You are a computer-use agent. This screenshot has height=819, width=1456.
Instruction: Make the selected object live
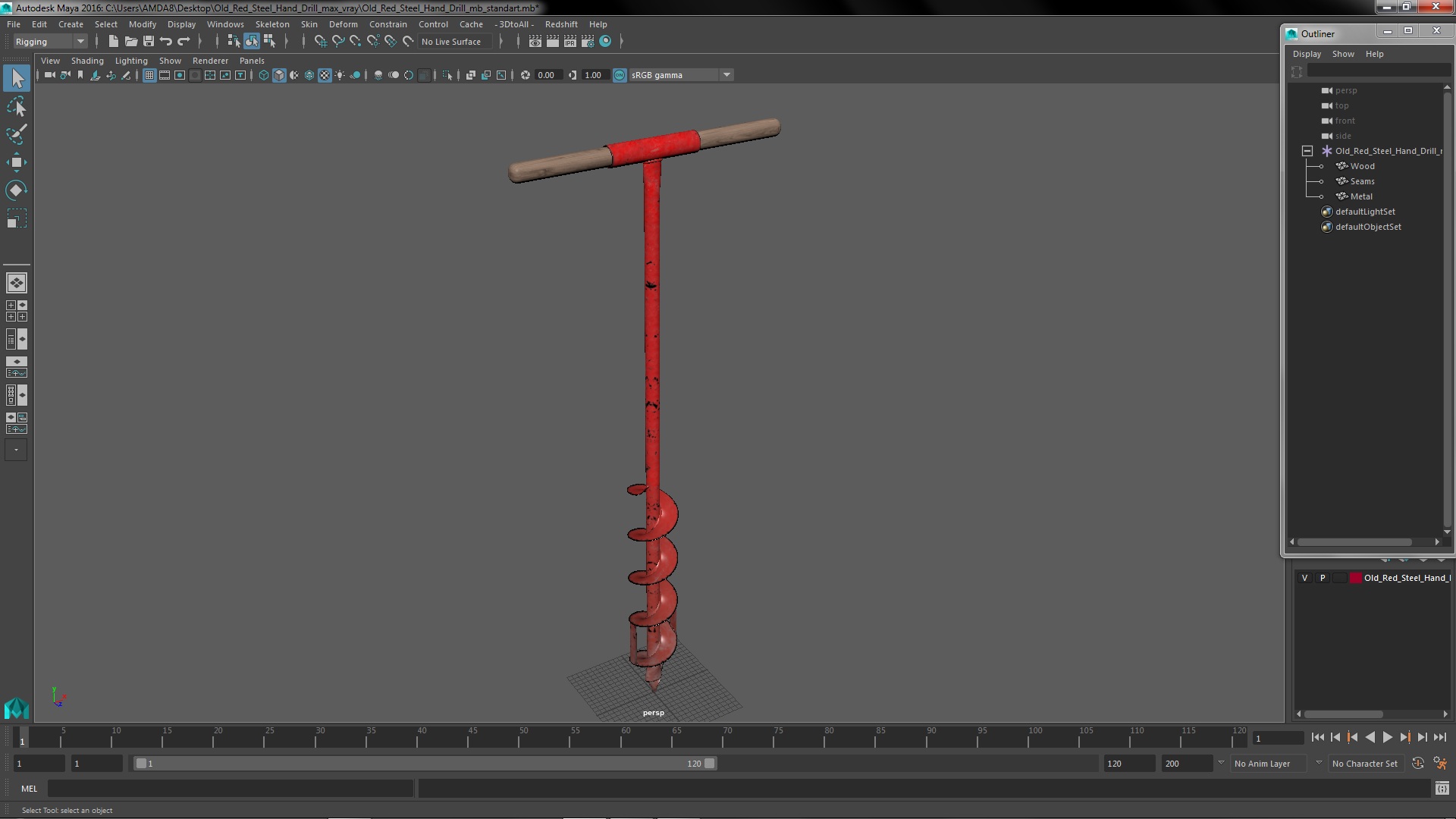[408, 41]
